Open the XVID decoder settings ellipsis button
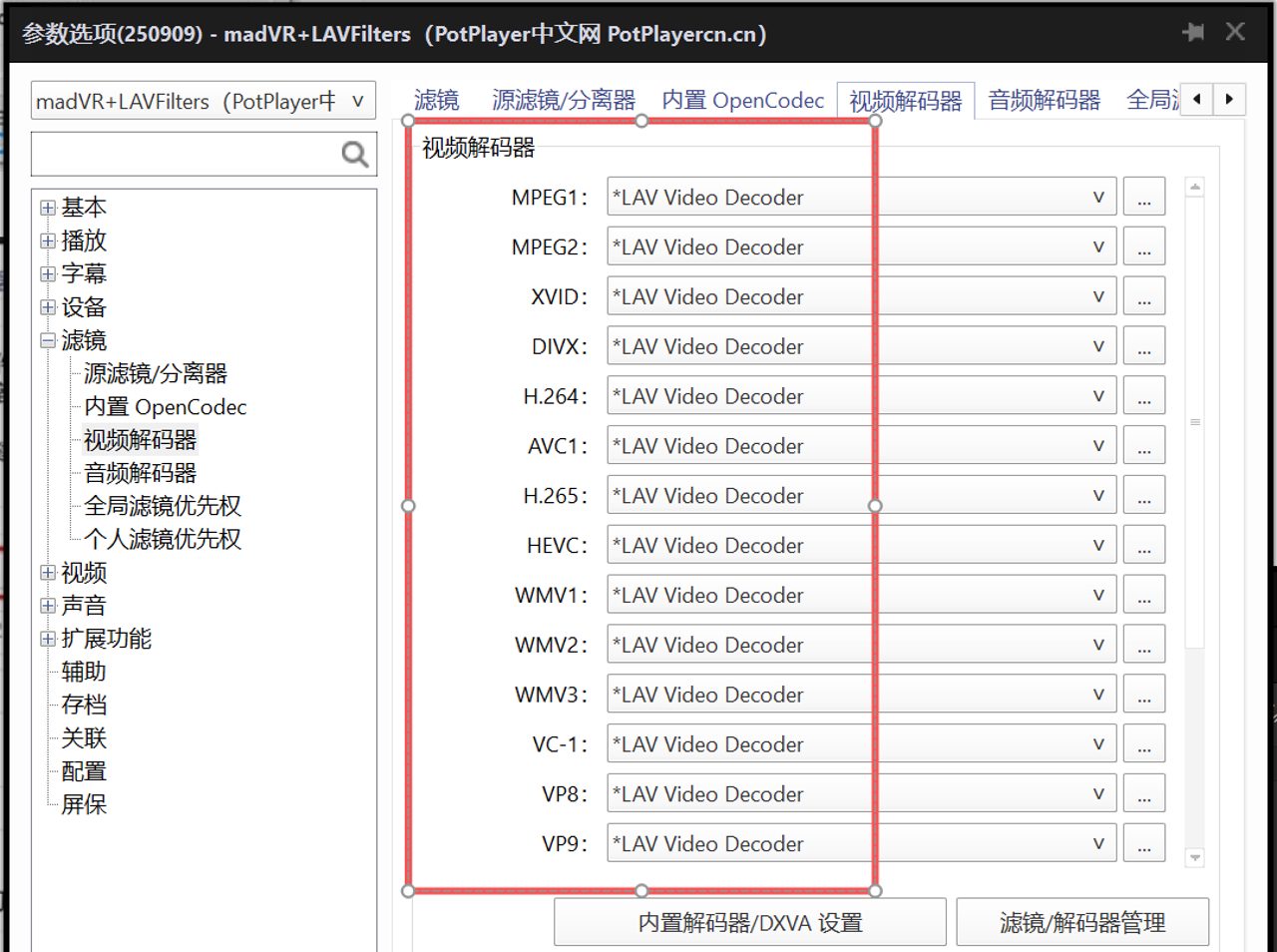Image resolution: width=1277 pixels, height=952 pixels. [x=1144, y=296]
